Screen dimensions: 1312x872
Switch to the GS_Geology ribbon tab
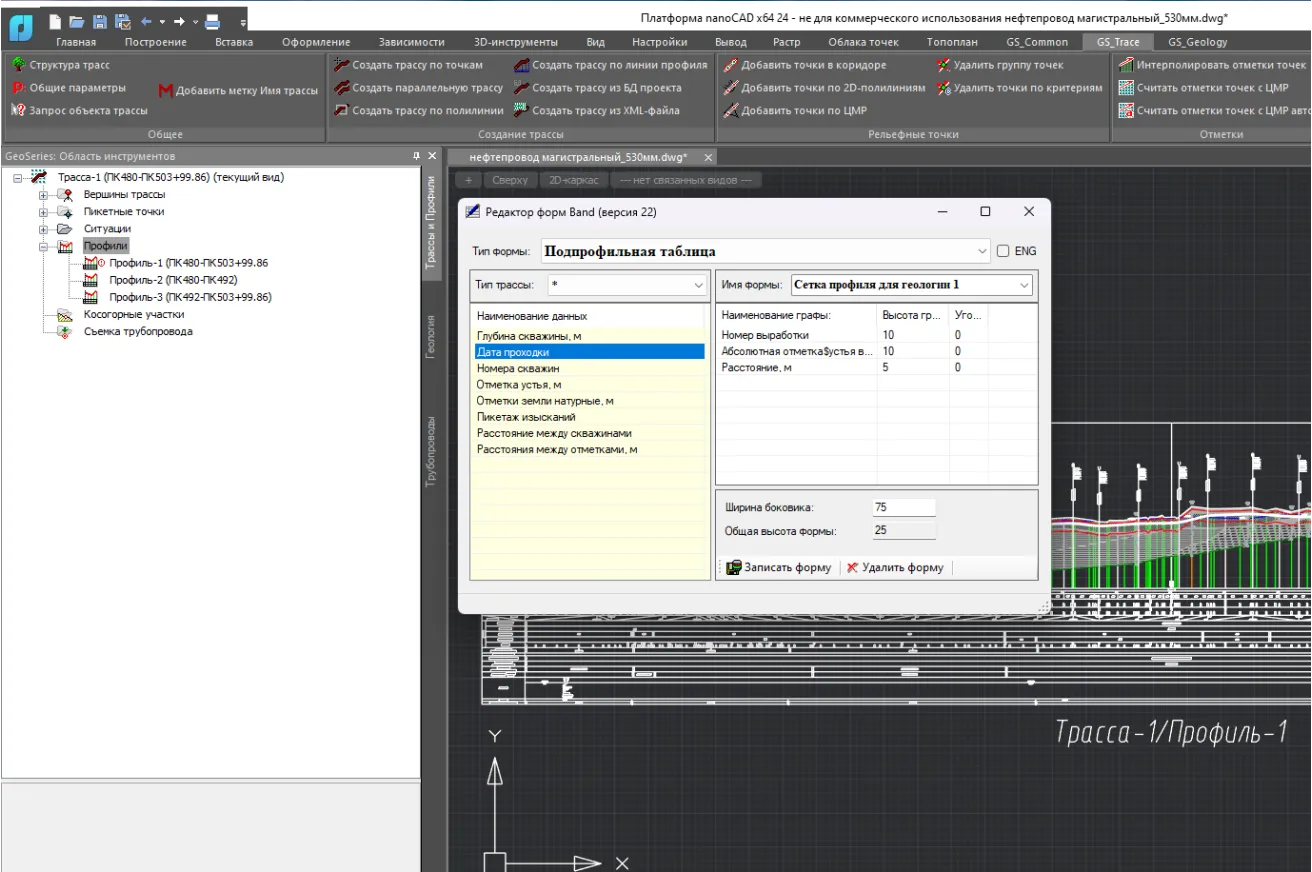point(1197,42)
